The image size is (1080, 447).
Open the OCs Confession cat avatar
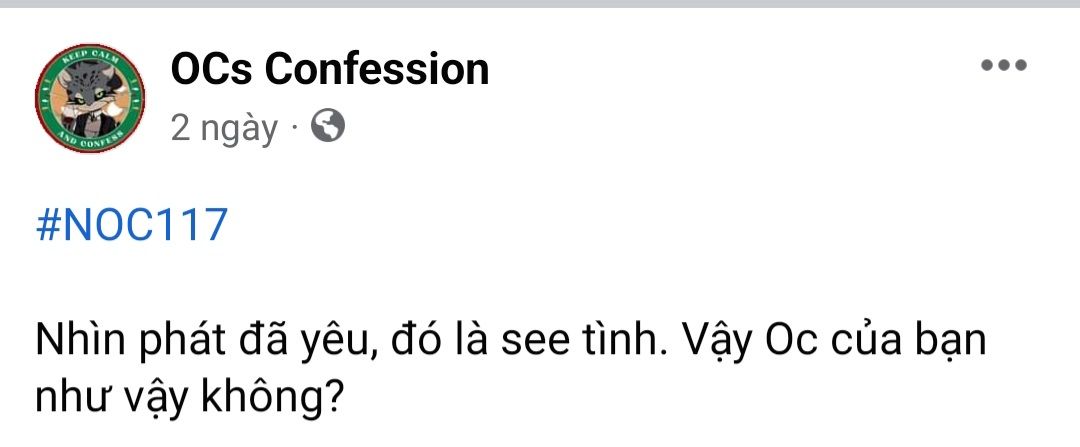(x=90, y=98)
